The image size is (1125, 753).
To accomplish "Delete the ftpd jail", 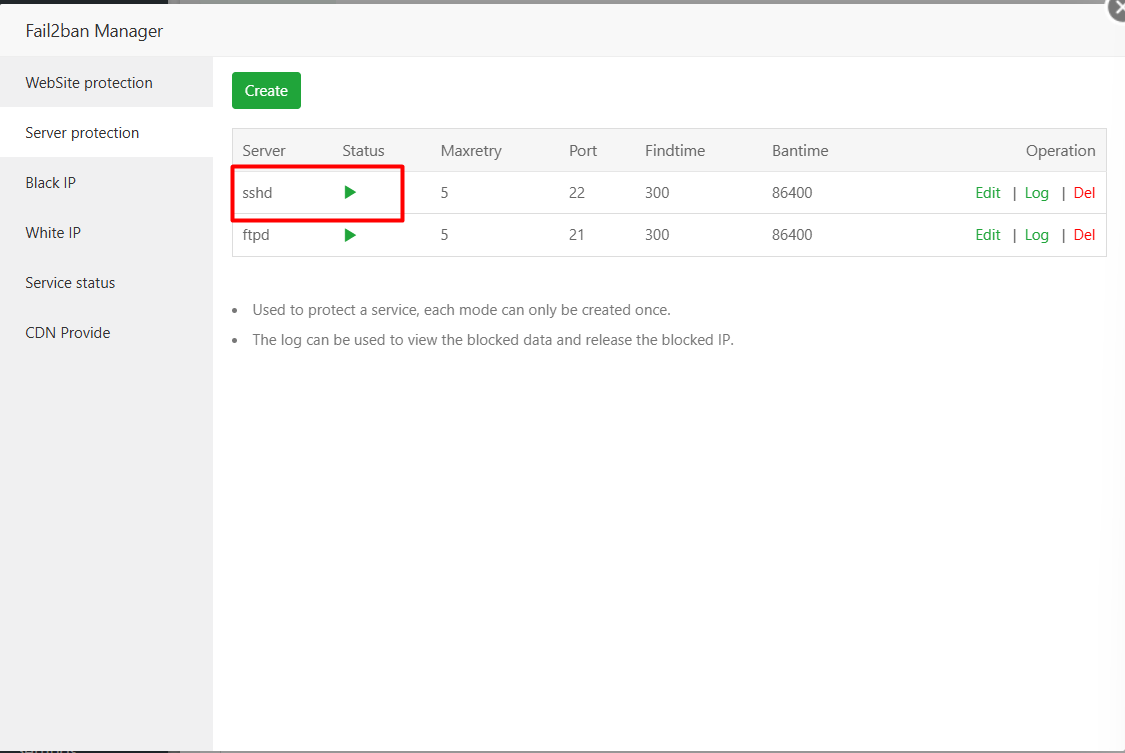I will tap(1084, 234).
